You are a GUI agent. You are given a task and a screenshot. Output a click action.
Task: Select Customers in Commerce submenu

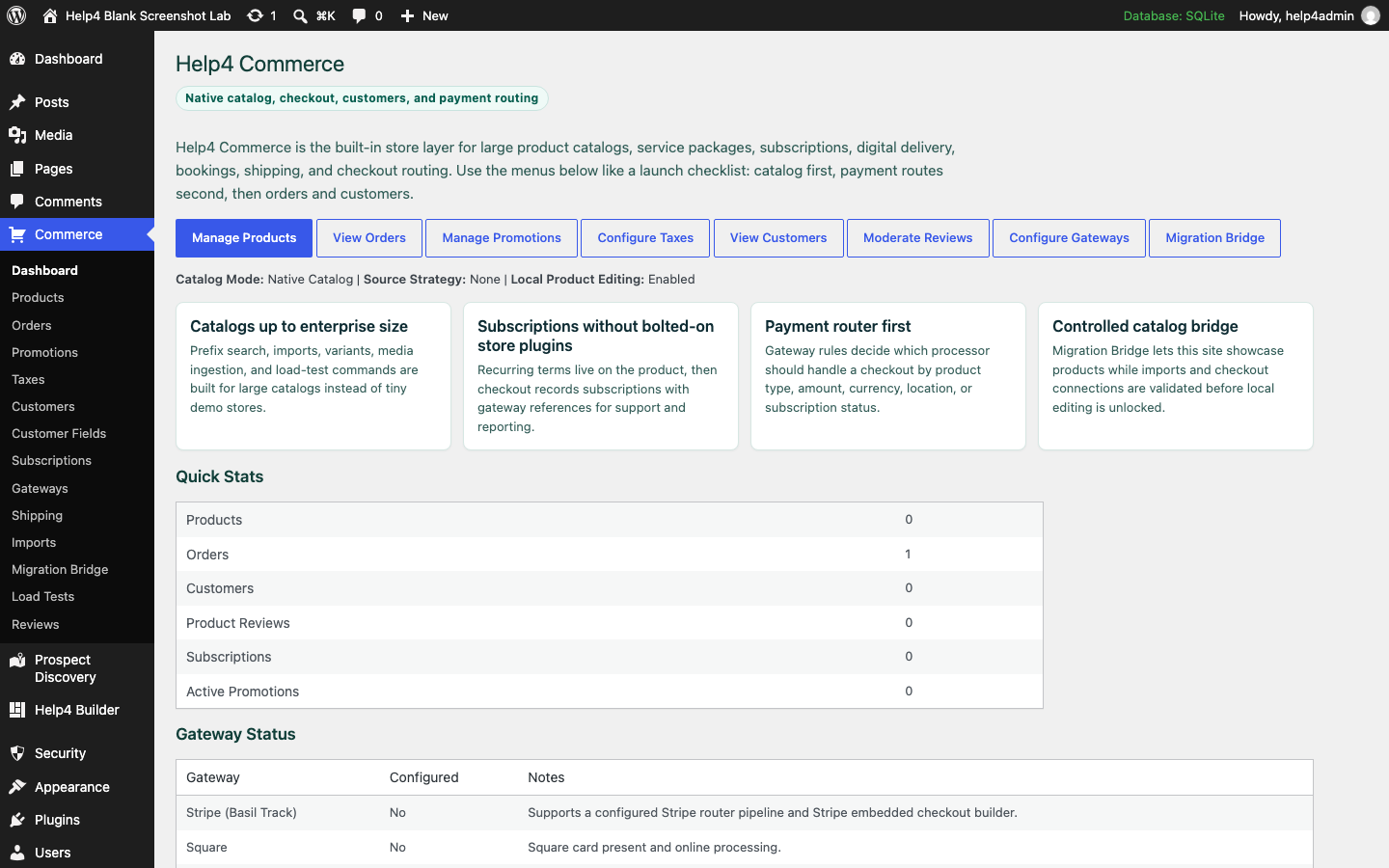(43, 407)
